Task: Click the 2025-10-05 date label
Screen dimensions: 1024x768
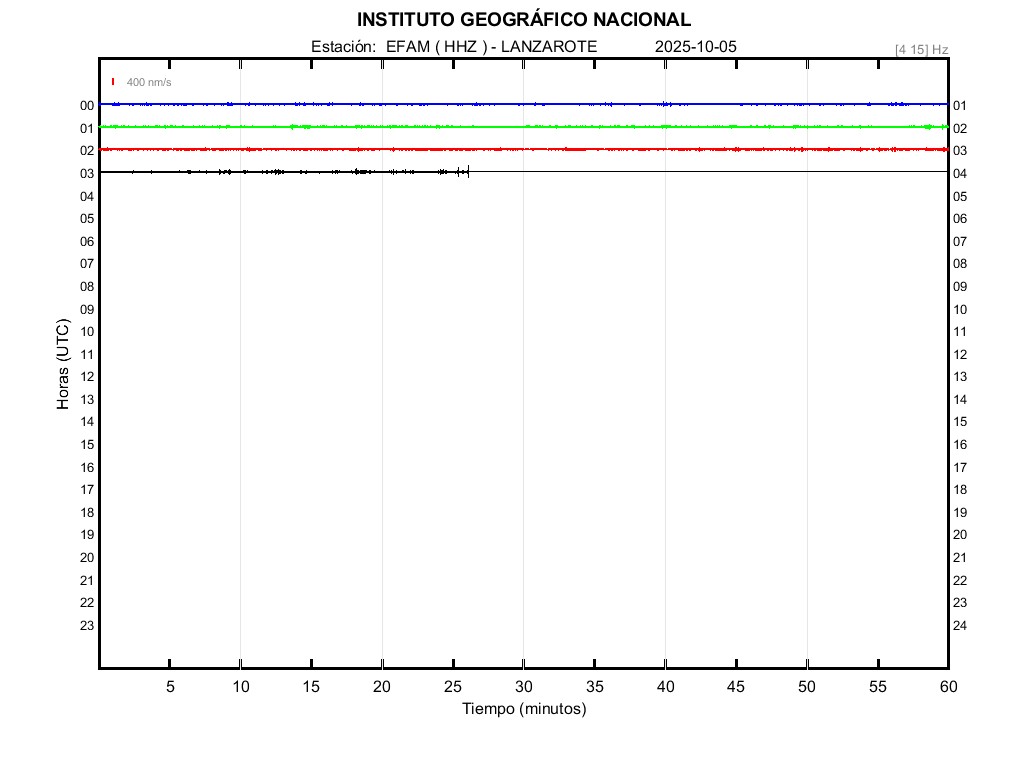Action: pyautogui.click(x=696, y=47)
